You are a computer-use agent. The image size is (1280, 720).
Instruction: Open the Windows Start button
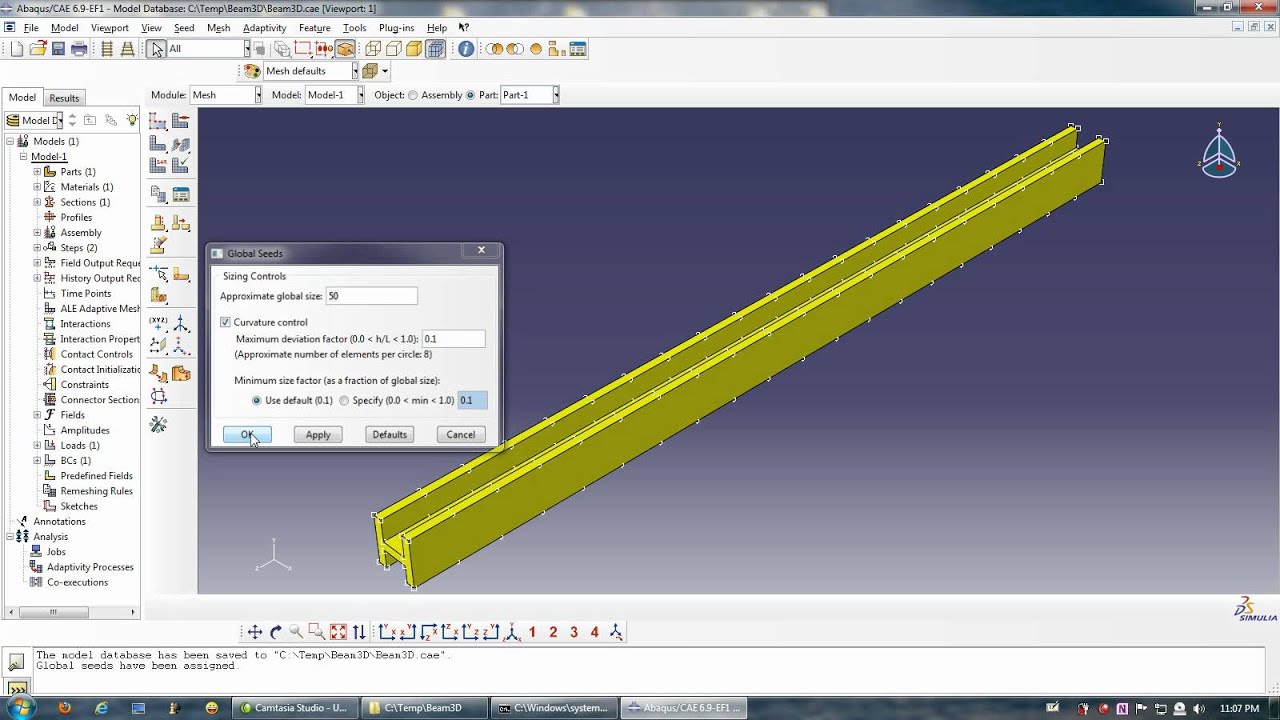[x=21, y=708]
